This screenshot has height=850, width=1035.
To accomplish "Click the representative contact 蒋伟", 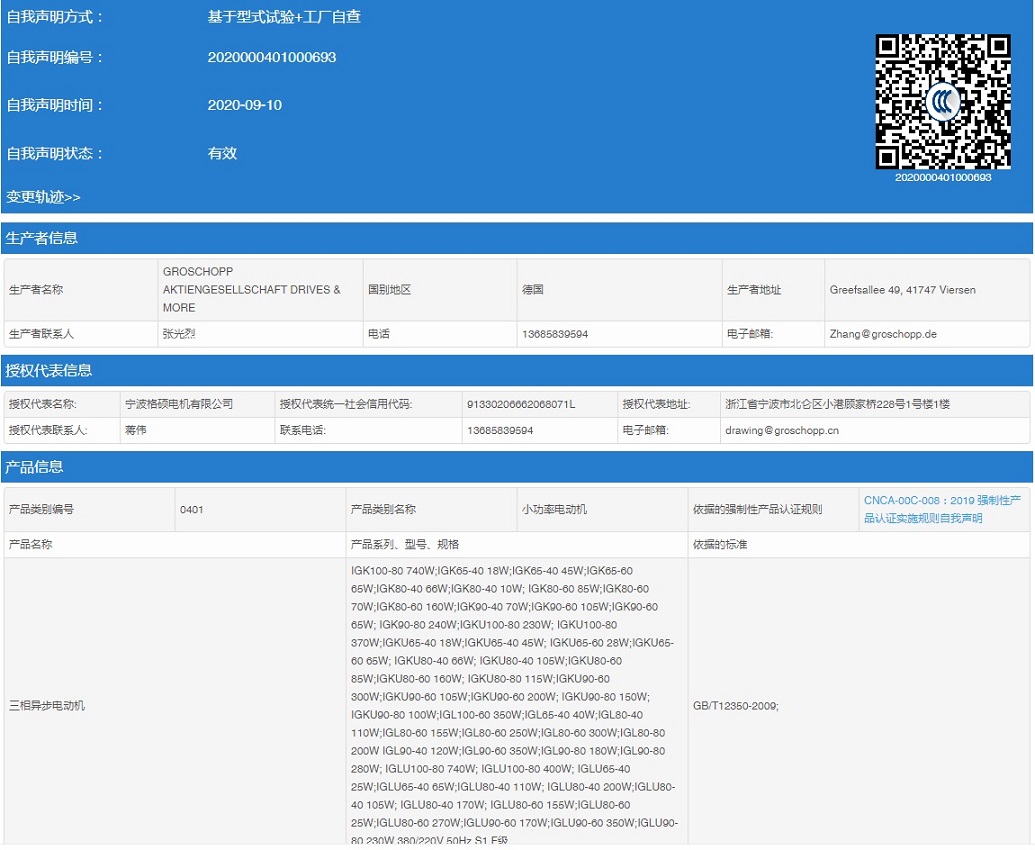I will click(x=135, y=430).
